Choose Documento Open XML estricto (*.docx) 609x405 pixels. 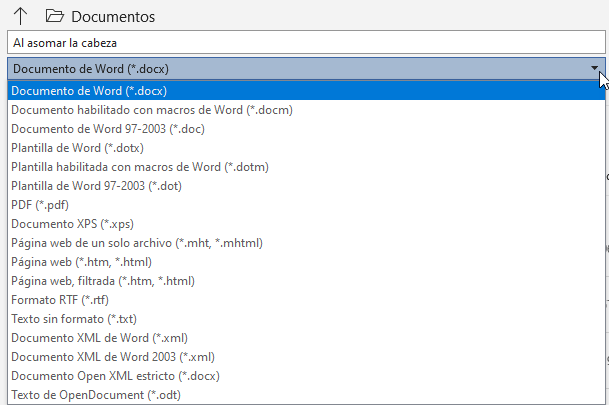[x=115, y=376]
